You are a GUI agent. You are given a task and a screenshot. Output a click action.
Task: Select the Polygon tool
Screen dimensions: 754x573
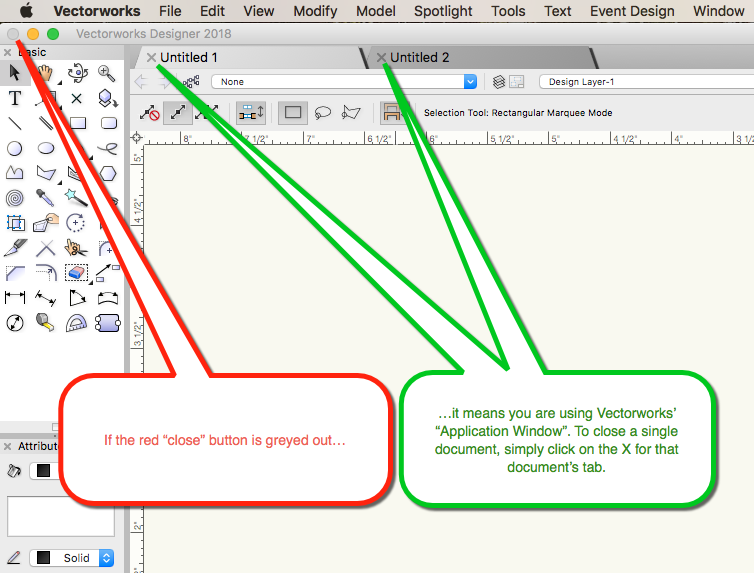pos(46,173)
